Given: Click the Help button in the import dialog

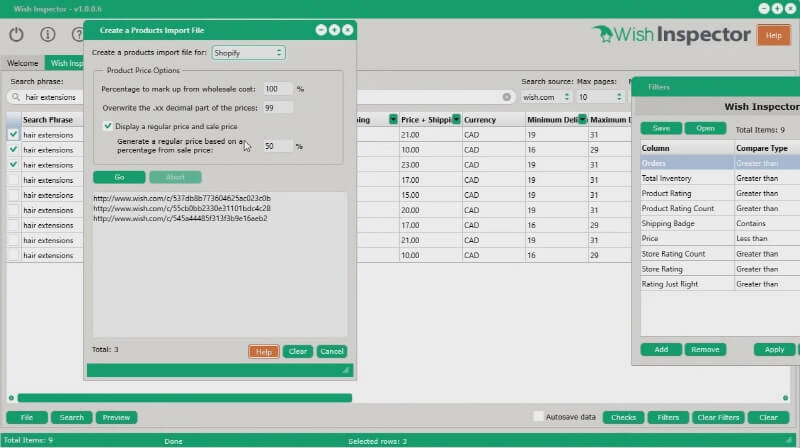Looking at the screenshot, I should tap(263, 352).
